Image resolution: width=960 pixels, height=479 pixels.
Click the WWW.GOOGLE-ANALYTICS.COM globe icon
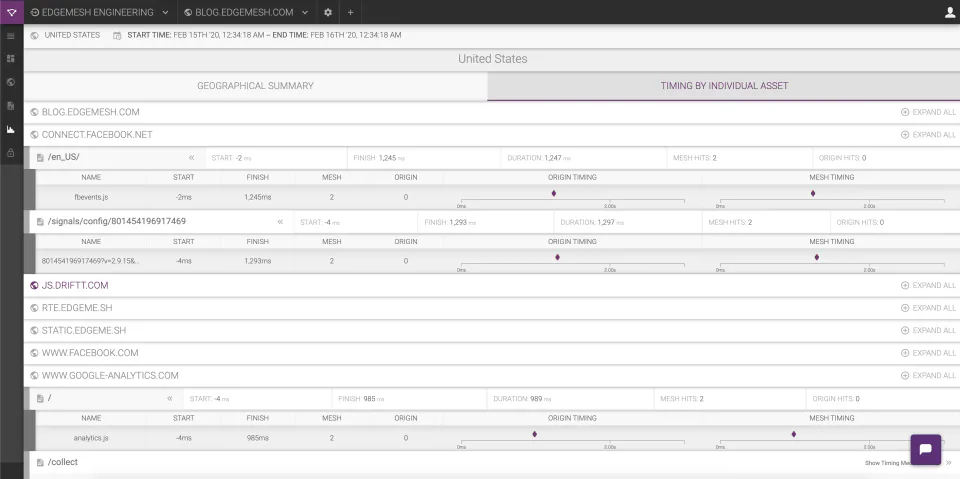click(x=34, y=375)
